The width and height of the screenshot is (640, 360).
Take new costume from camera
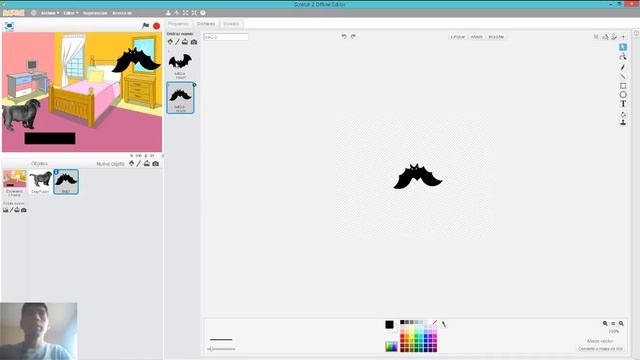point(194,42)
